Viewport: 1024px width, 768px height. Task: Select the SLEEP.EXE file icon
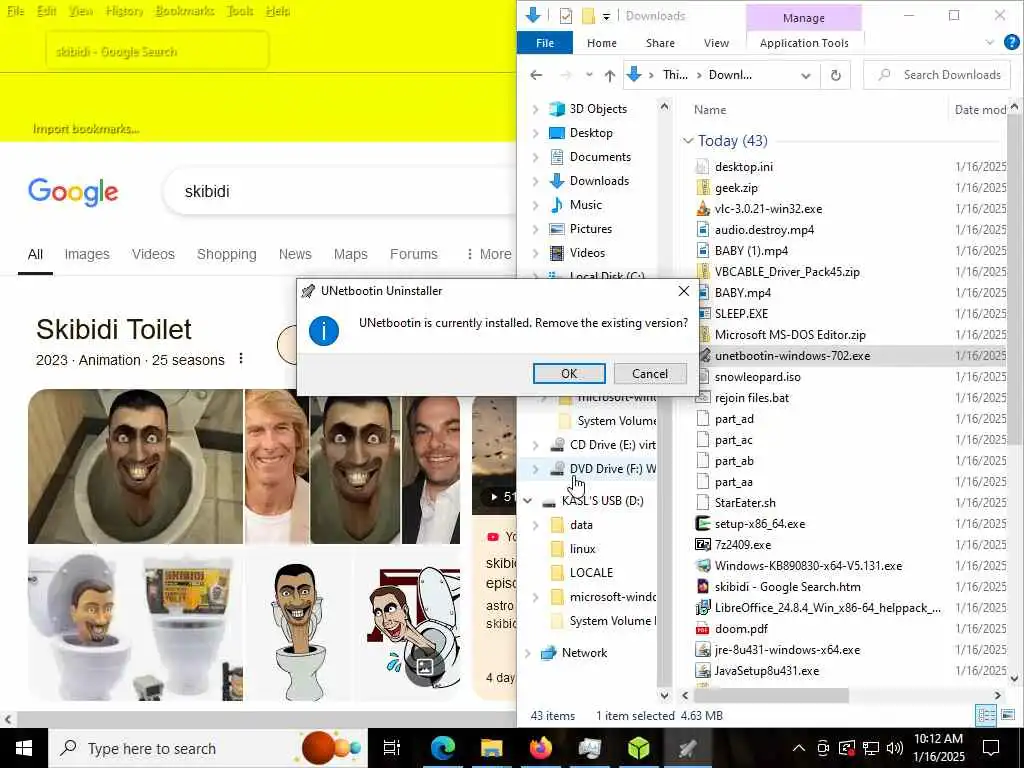pyautogui.click(x=703, y=314)
